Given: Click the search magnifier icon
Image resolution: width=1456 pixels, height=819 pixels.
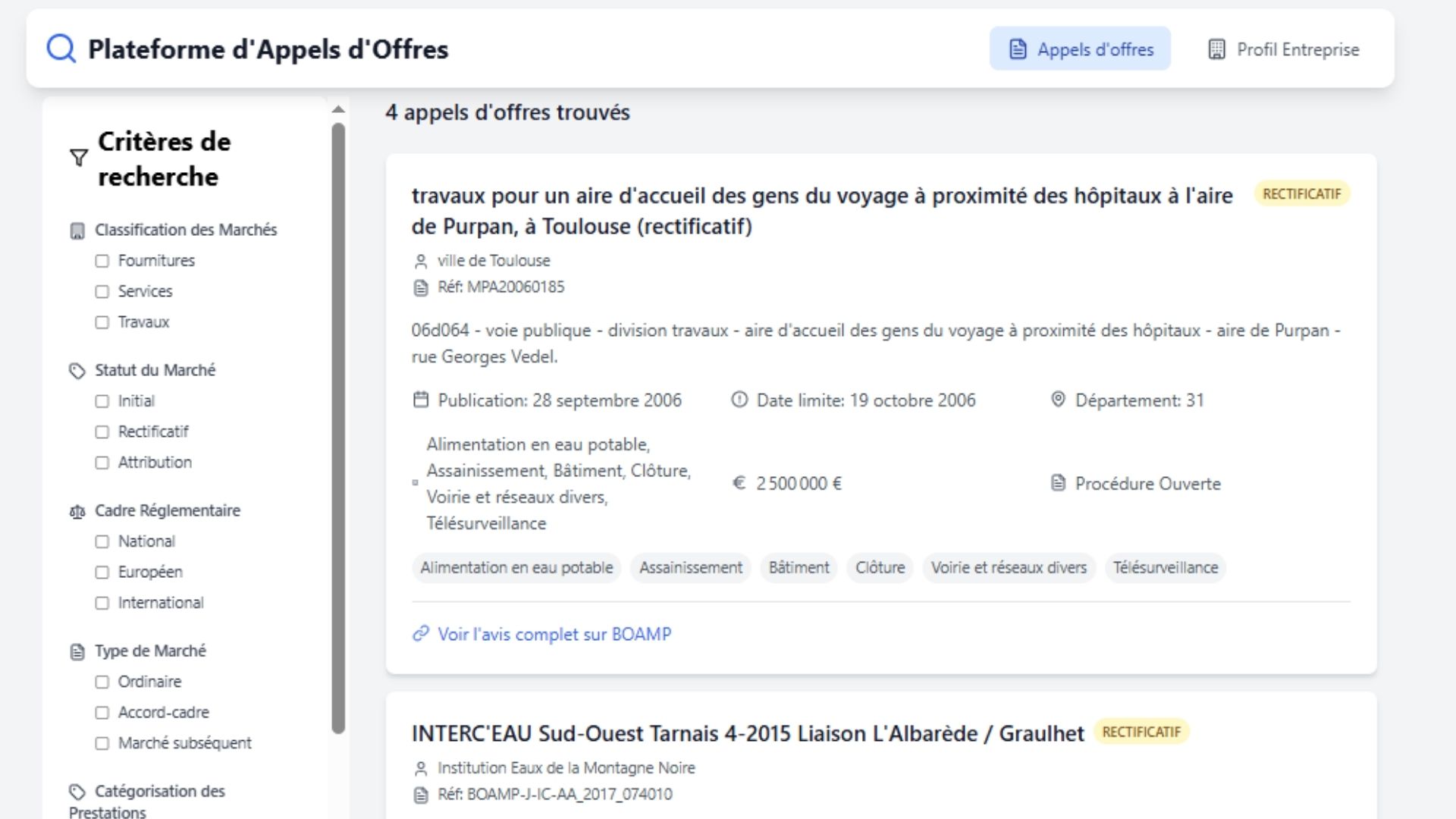Looking at the screenshot, I should [61, 49].
